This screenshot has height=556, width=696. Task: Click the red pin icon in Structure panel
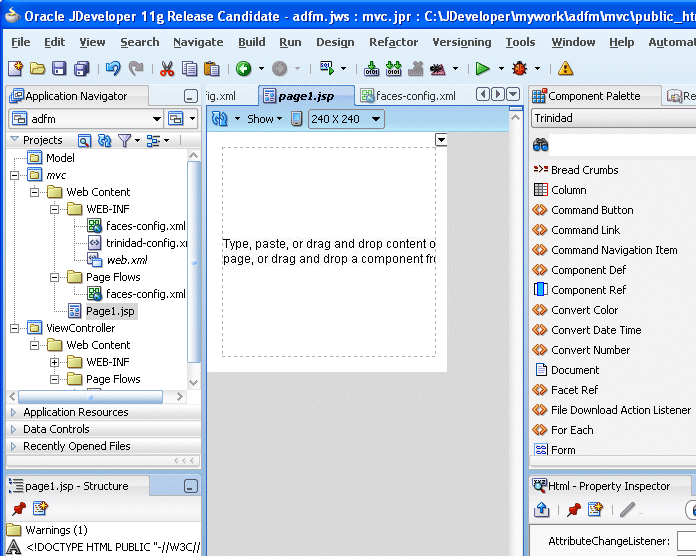click(x=19, y=509)
